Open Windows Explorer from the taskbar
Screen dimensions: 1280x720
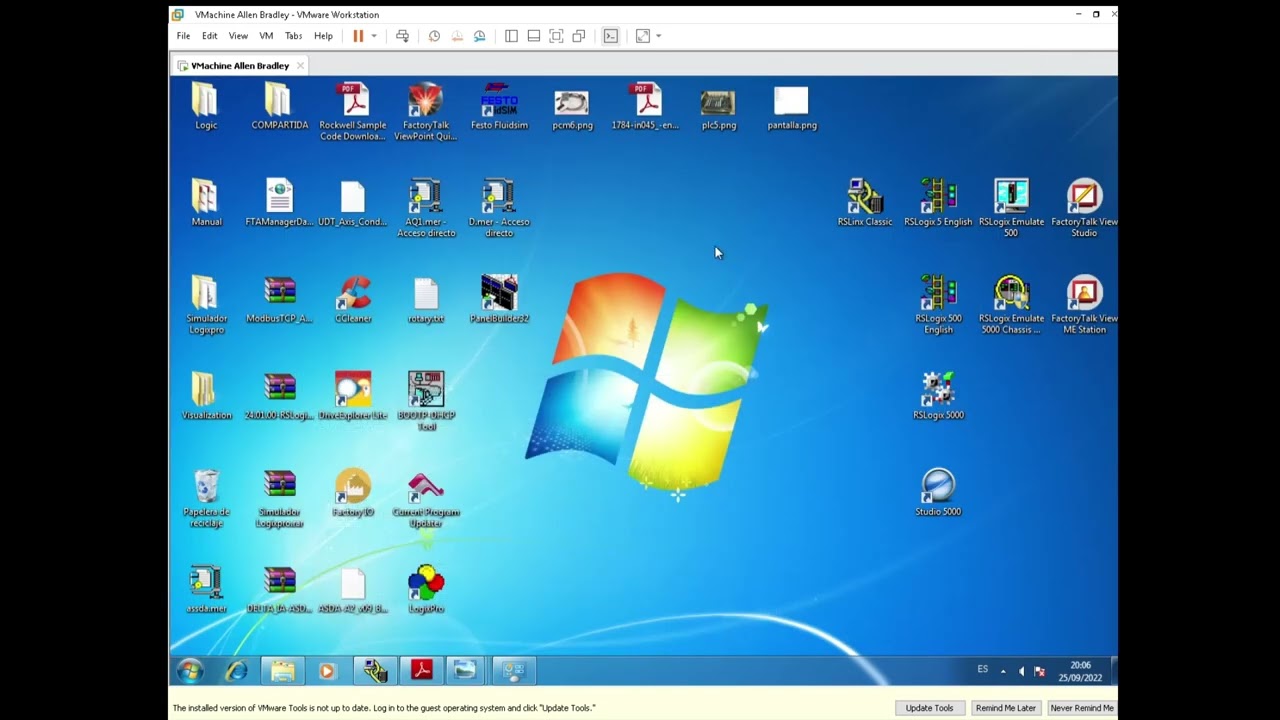[x=282, y=671]
